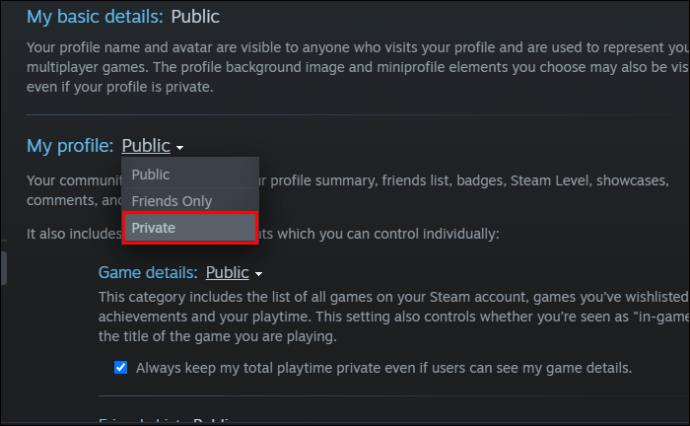Toggle the total playtime private checkbox
The height and width of the screenshot is (426, 690).
[121, 367]
